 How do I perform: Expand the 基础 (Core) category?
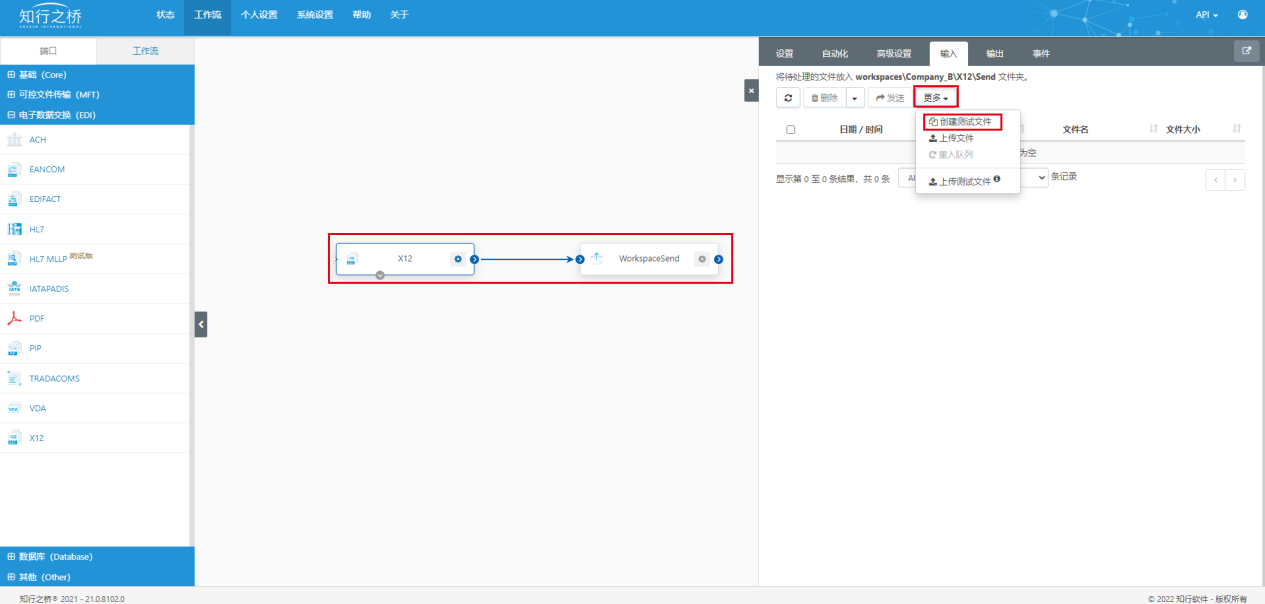(x=42, y=75)
